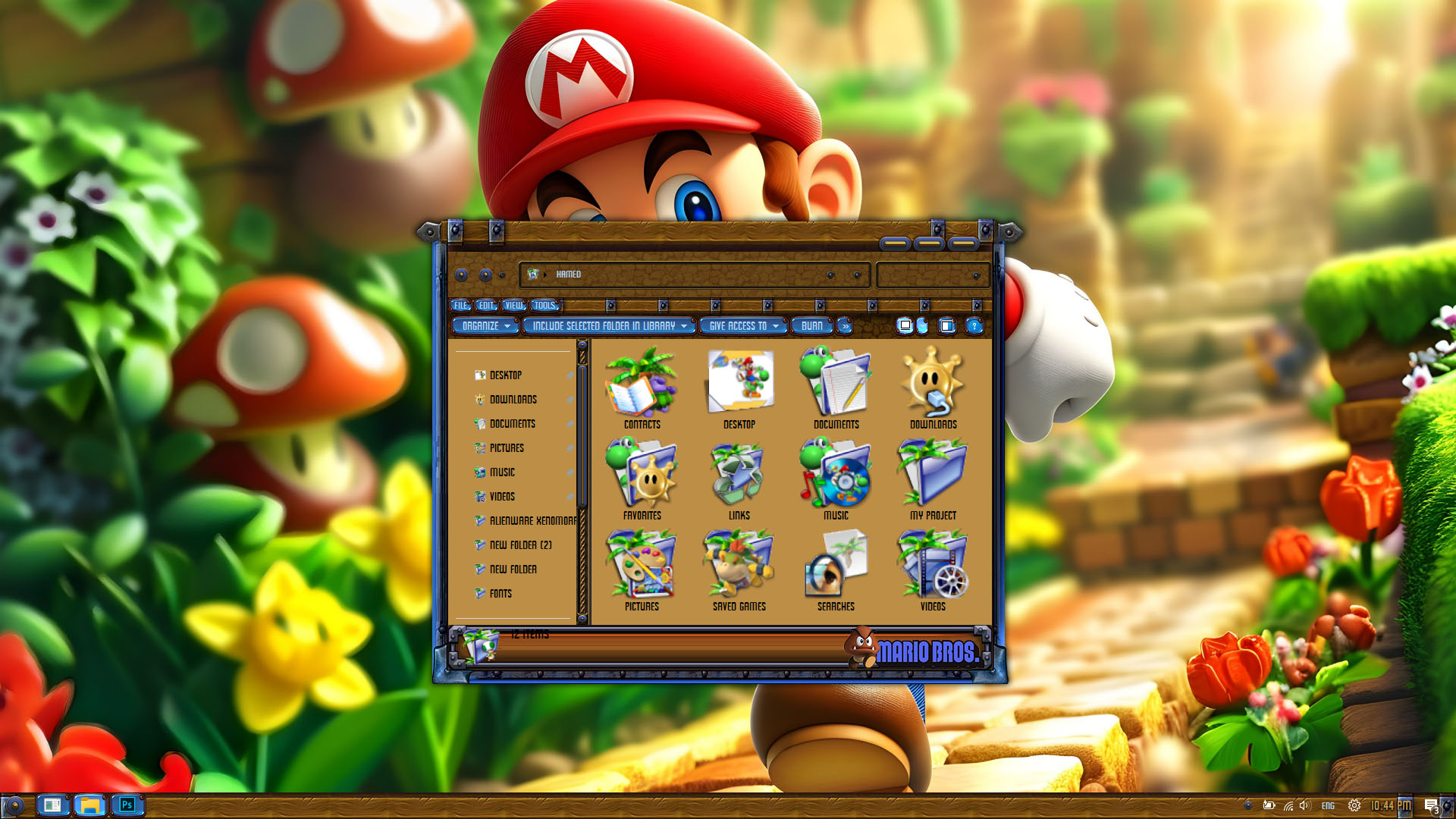The width and height of the screenshot is (1456, 819).
Task: Click the volume speaker tray icon
Action: click(1304, 805)
